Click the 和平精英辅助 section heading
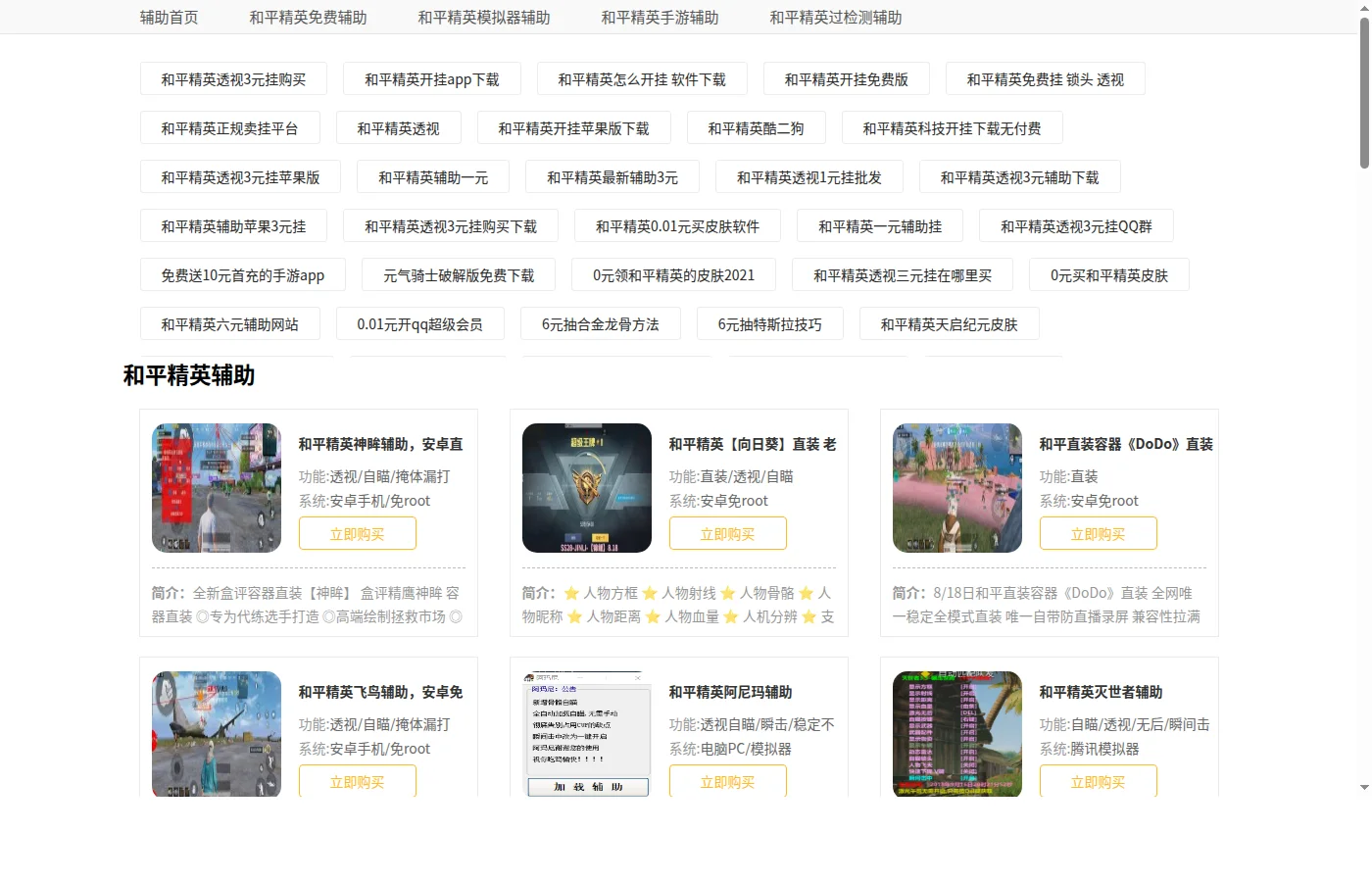This screenshot has height=882, width=1372. [x=189, y=375]
